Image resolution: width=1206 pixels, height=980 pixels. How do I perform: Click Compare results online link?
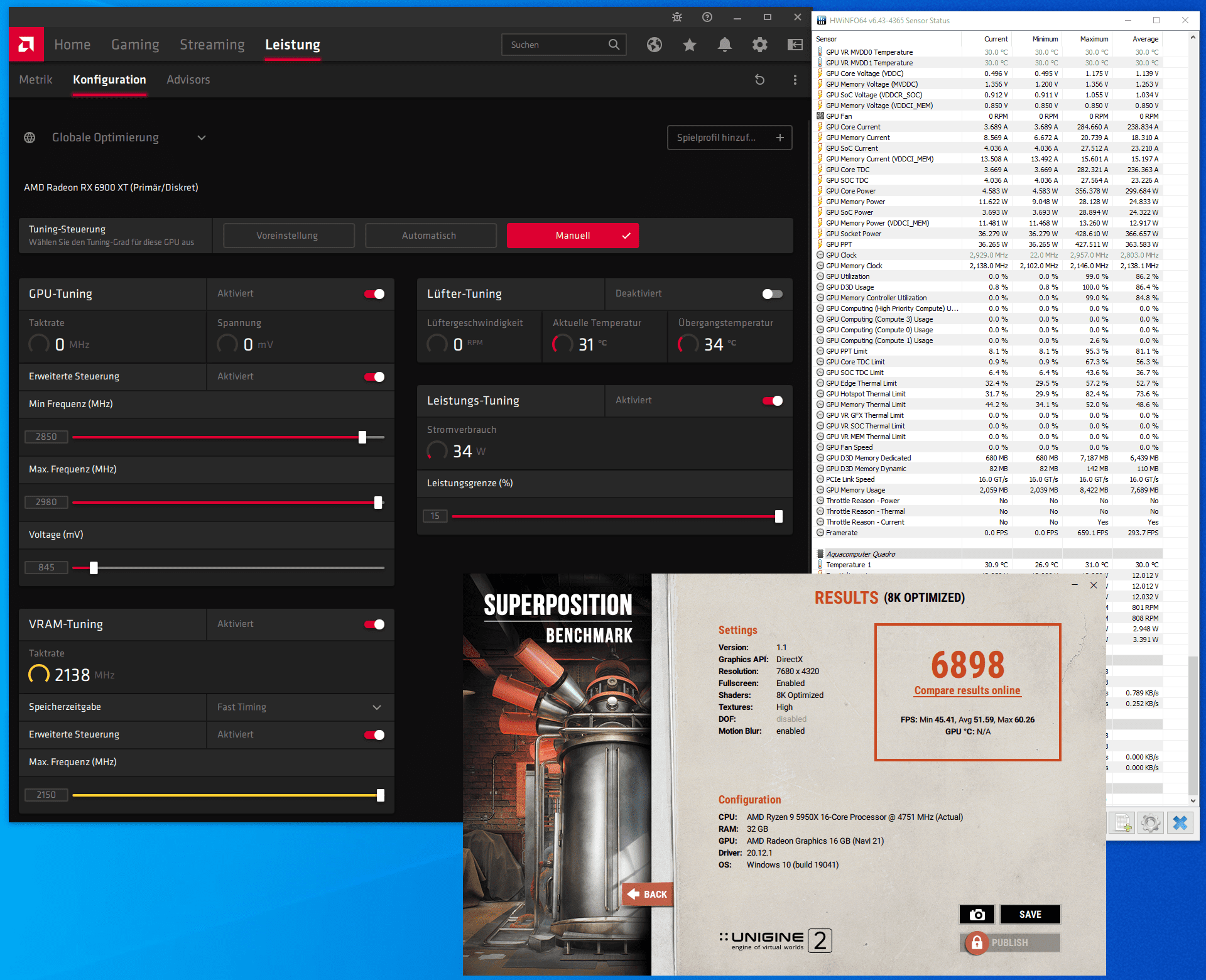pyautogui.click(x=967, y=690)
